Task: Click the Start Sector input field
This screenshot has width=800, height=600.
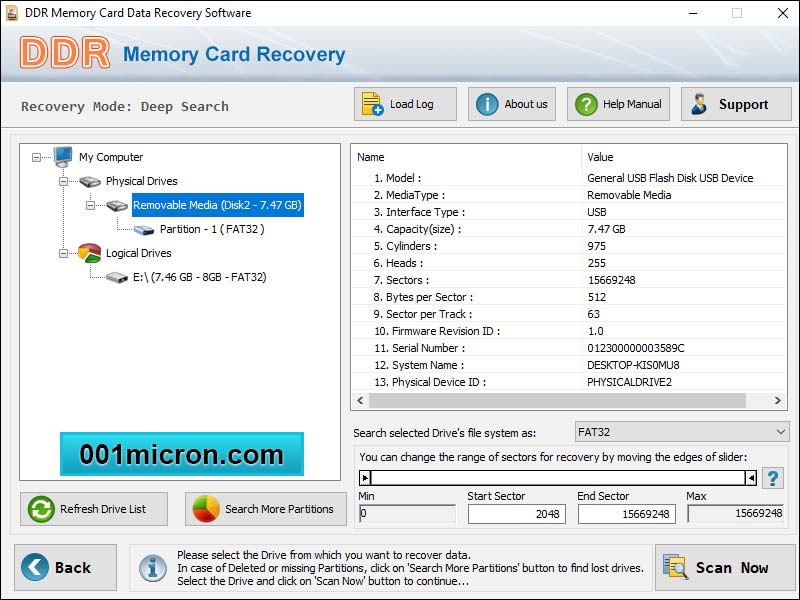Action: point(515,513)
